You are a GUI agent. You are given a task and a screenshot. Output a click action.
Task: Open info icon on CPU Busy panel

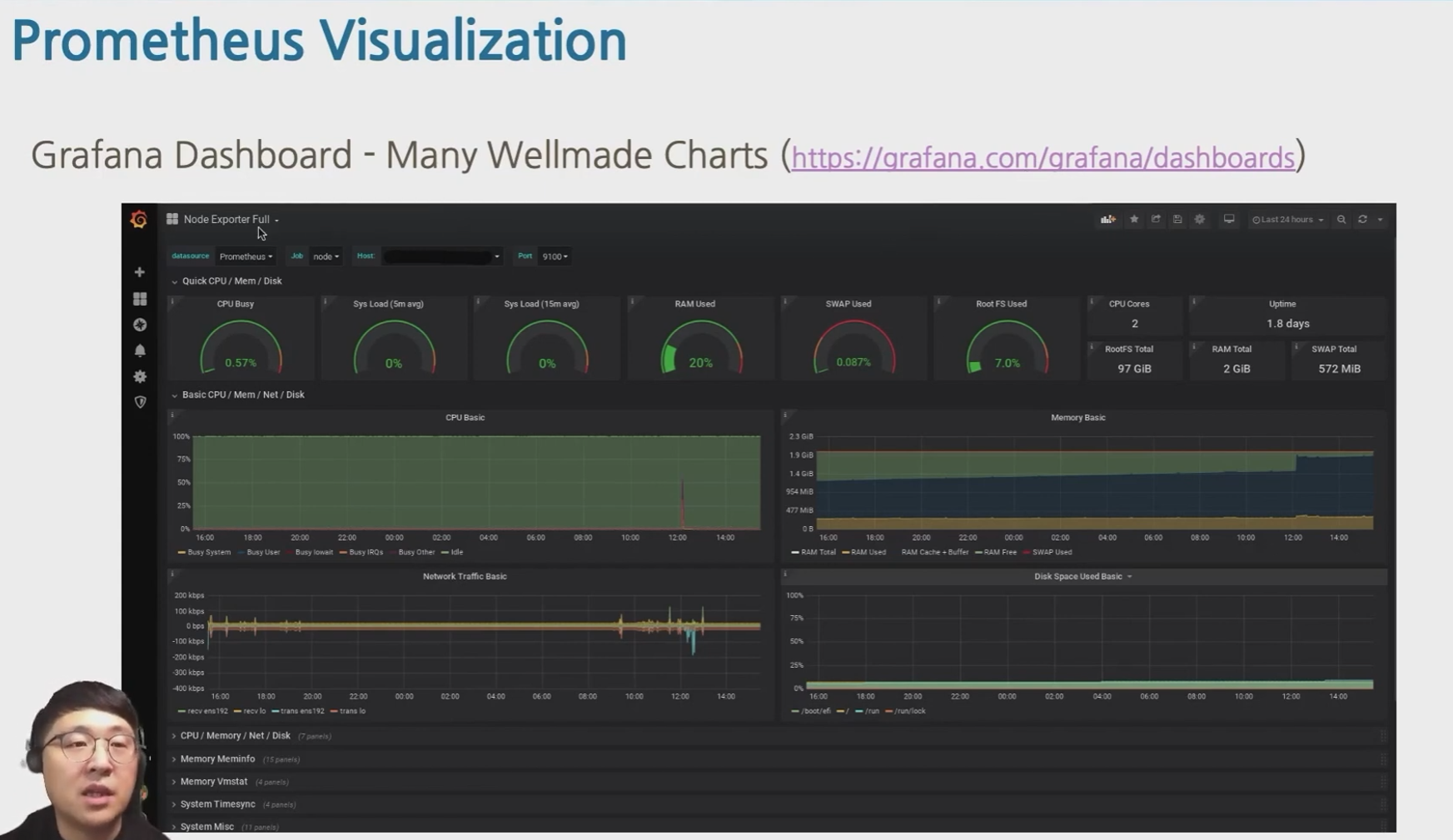(172, 301)
